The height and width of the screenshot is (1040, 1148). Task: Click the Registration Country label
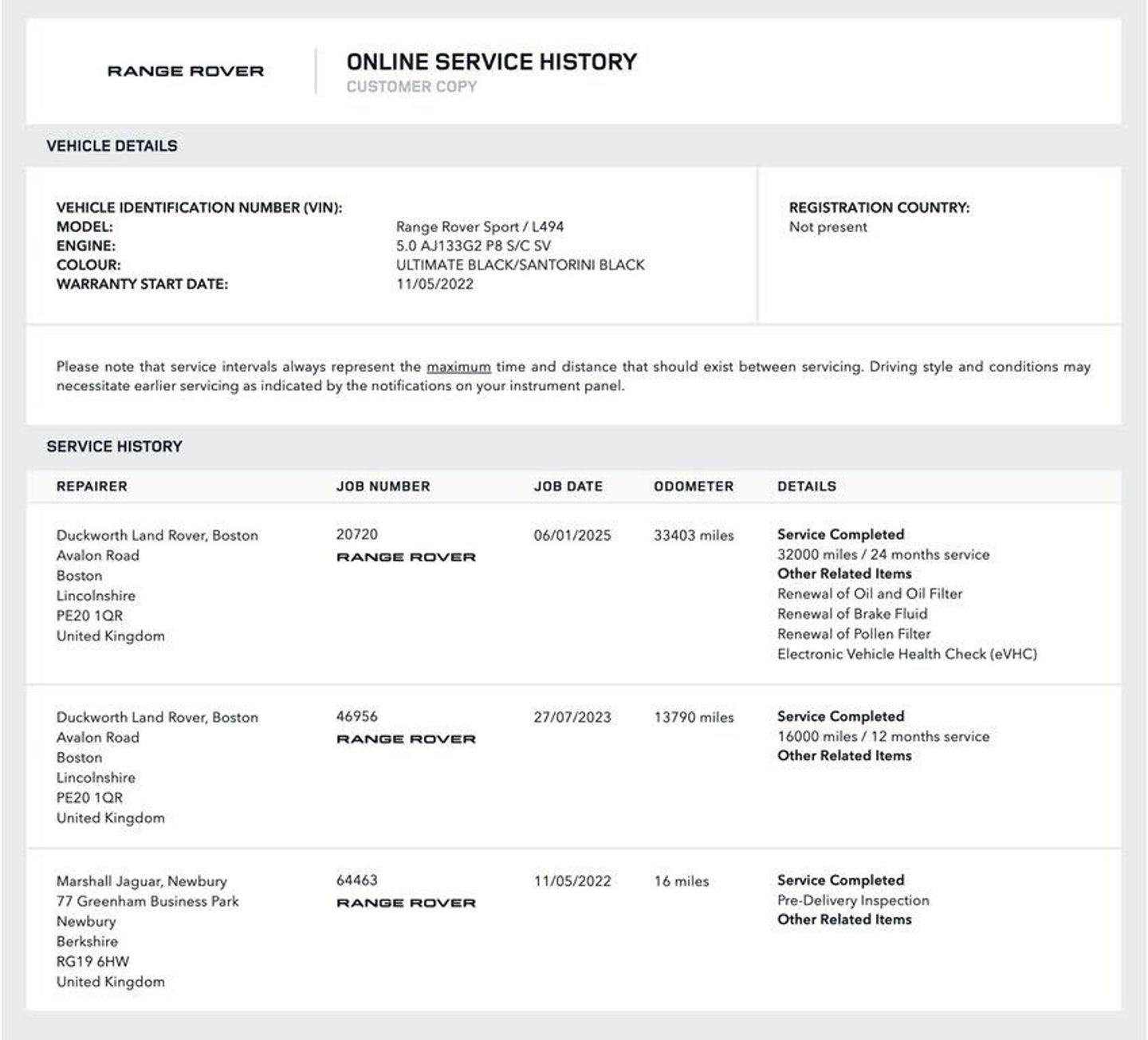(879, 207)
